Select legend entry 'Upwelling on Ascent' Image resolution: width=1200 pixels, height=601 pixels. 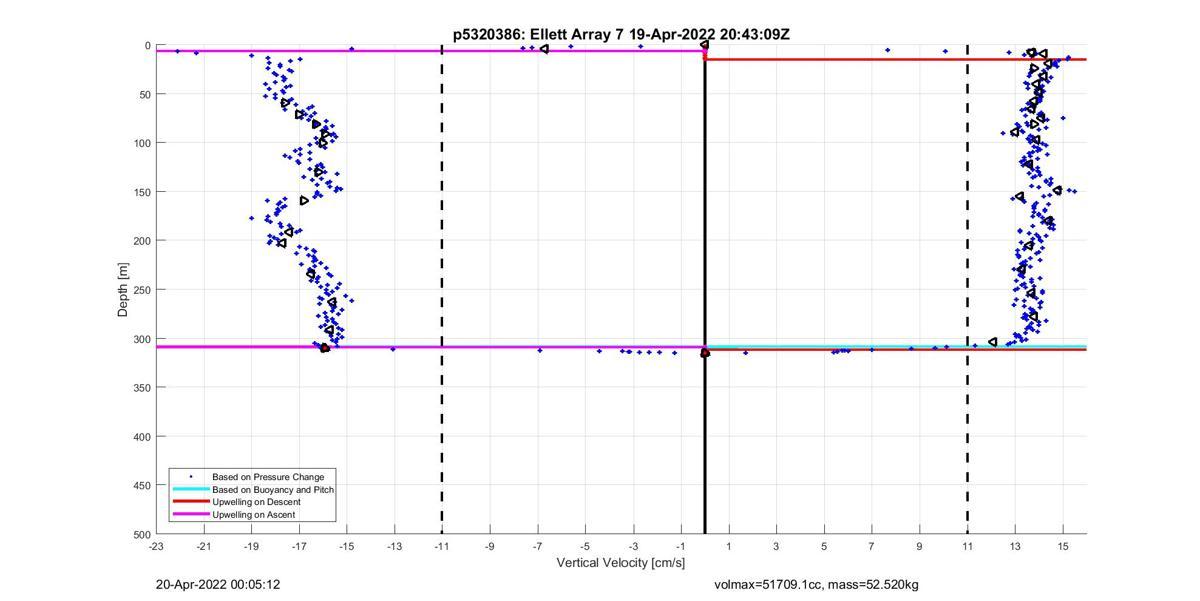click(253, 514)
